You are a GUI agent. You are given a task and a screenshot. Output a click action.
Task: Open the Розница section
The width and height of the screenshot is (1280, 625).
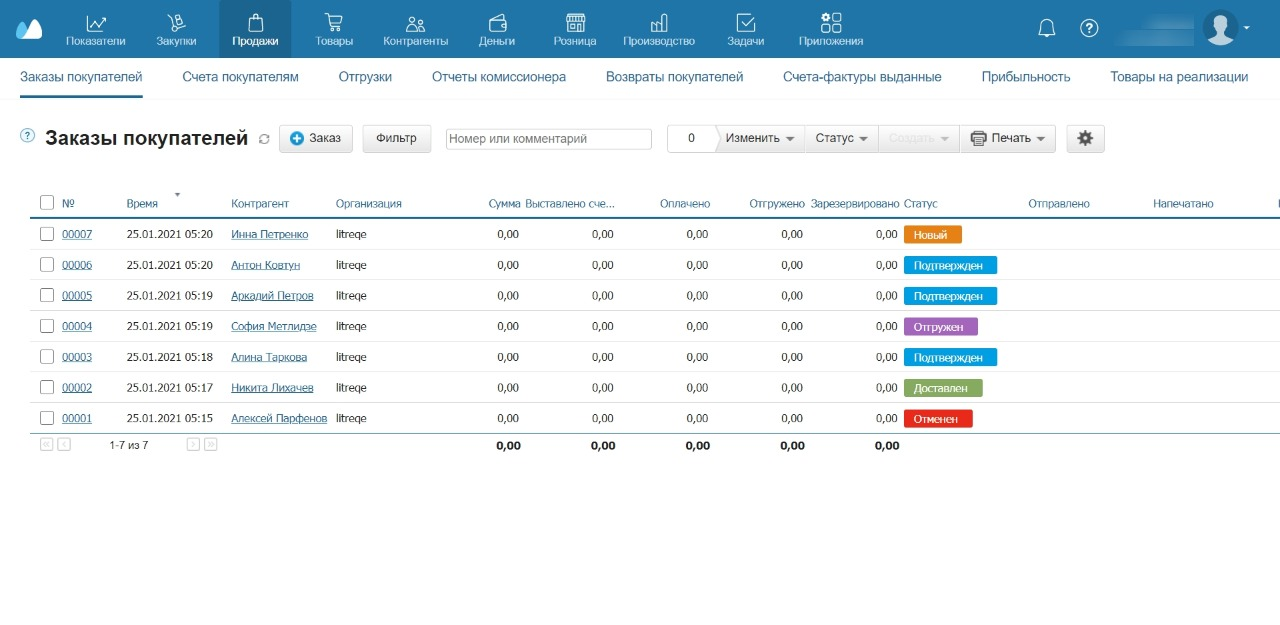click(575, 29)
